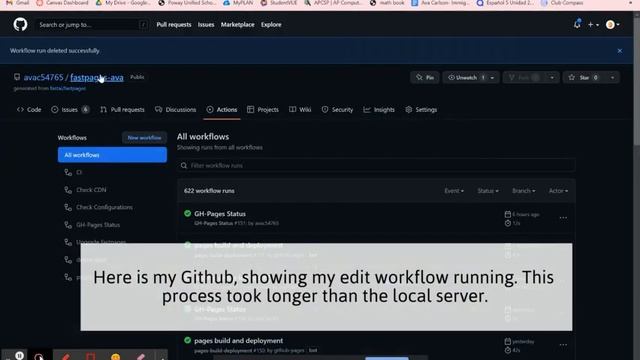Switch to the Actions tab

[222, 109]
